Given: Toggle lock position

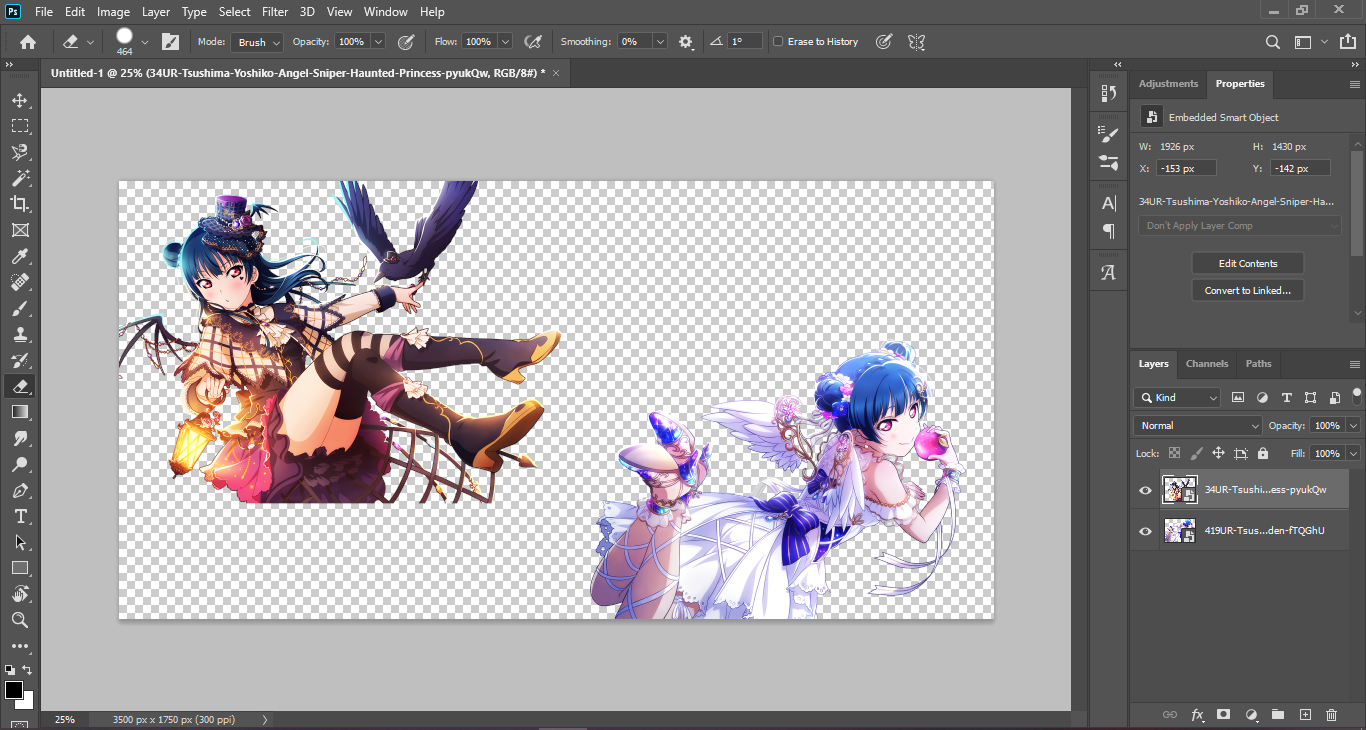Looking at the screenshot, I should point(1218,453).
